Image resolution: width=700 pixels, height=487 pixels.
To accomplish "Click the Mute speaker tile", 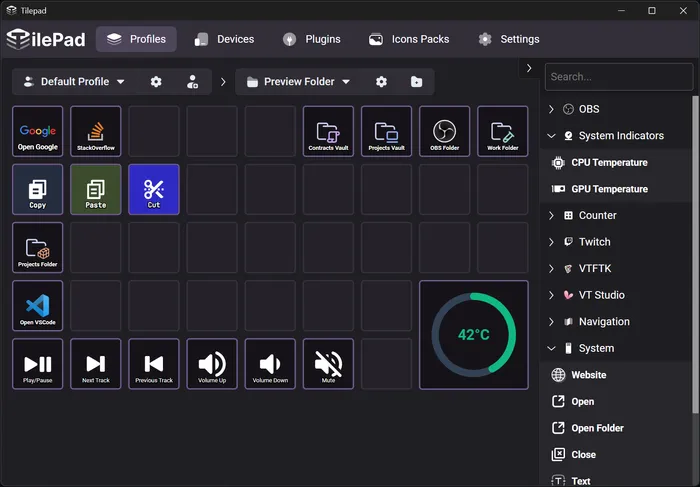I will pyautogui.click(x=328, y=364).
